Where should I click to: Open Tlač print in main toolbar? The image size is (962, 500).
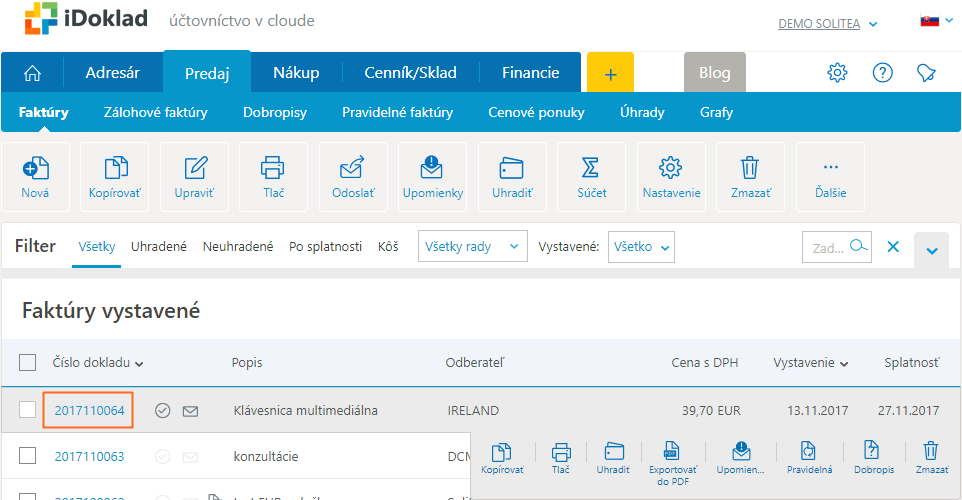(x=272, y=177)
